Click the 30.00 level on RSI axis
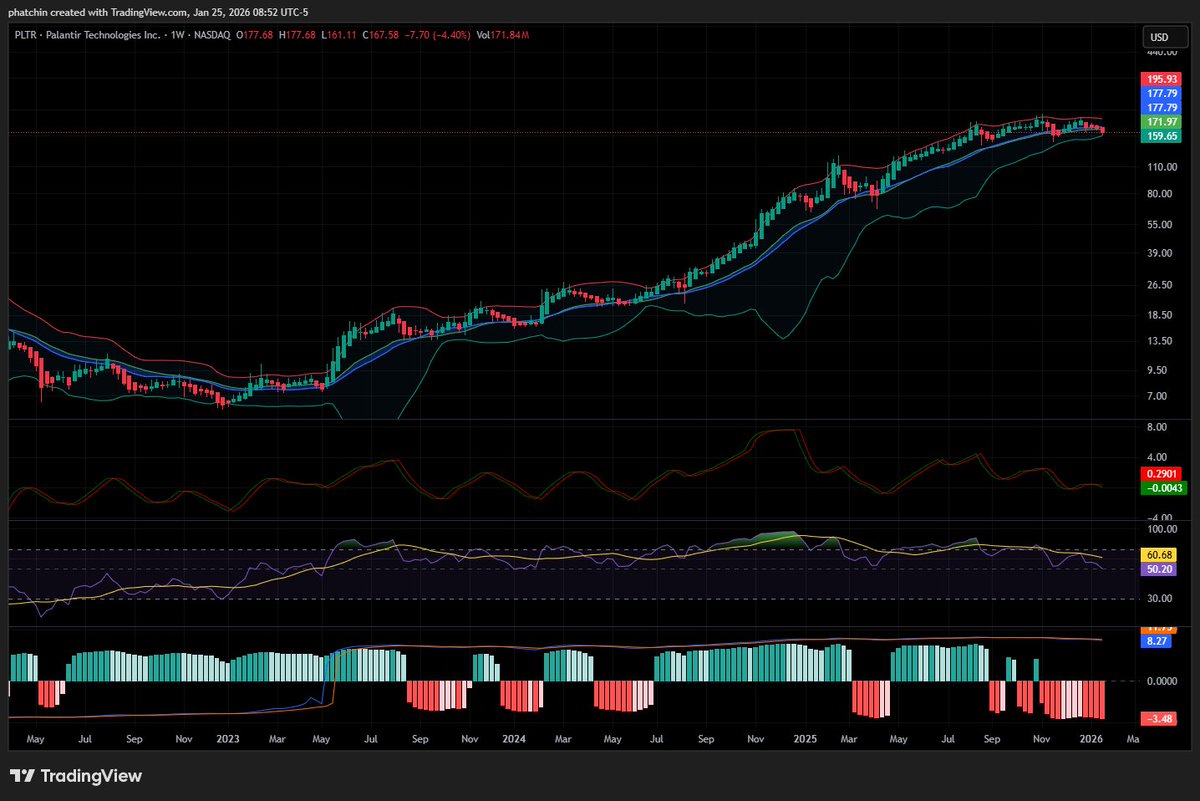This screenshot has width=1200, height=801. [x=1160, y=599]
